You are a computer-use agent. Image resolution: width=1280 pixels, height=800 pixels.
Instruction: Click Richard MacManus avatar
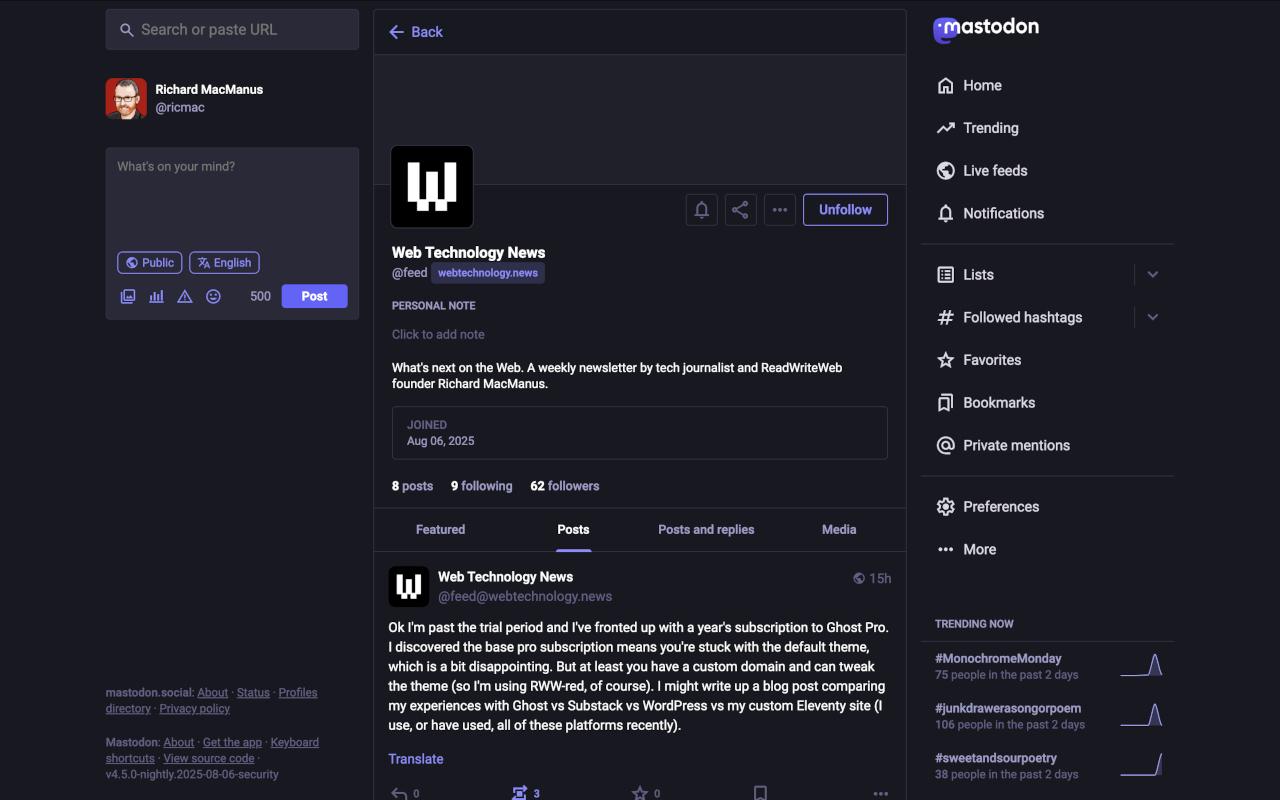tap(126, 99)
